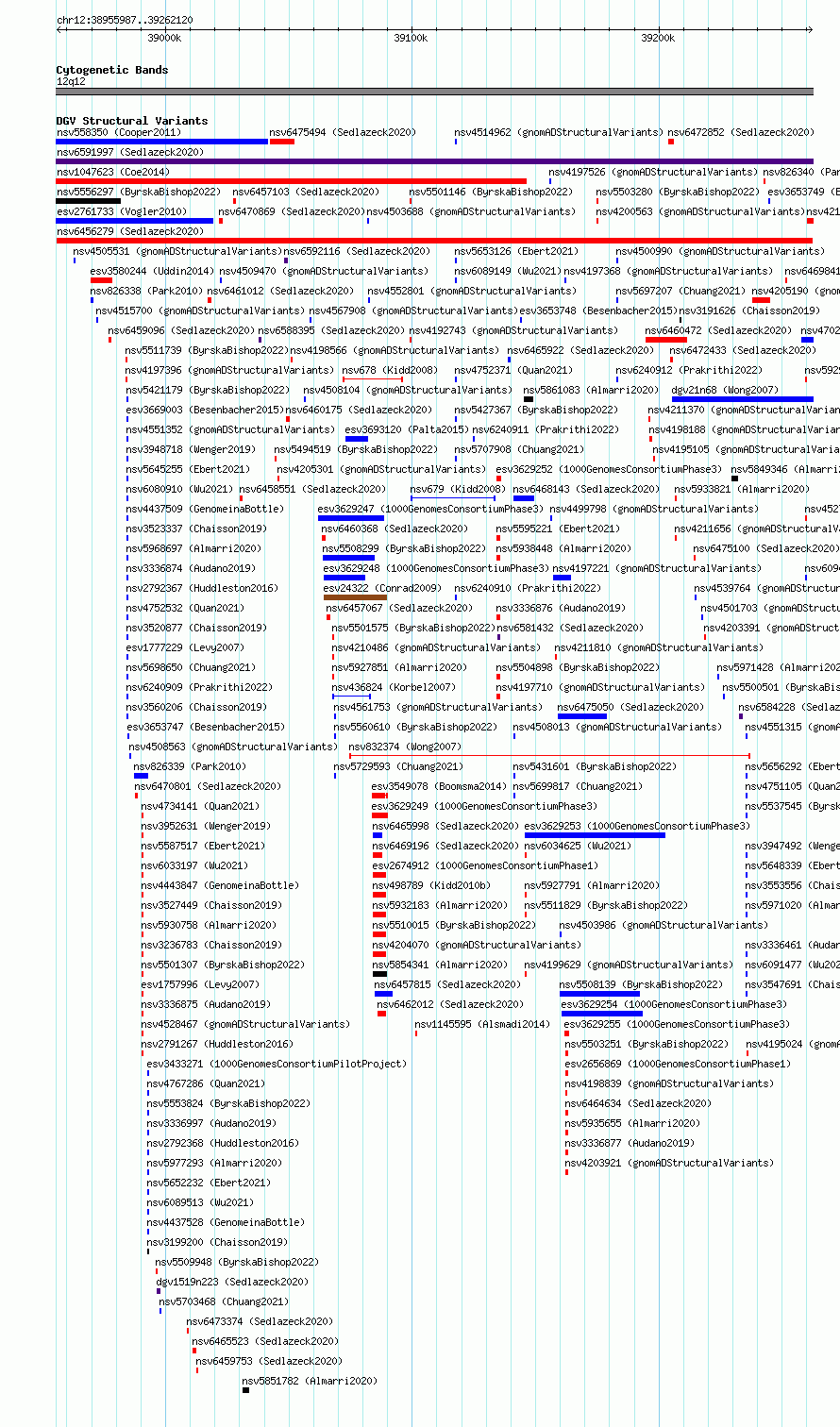The image size is (840, 1427).
Task: Click the nsv1145595 (Alsmadi2014) label
Action: (482, 1025)
